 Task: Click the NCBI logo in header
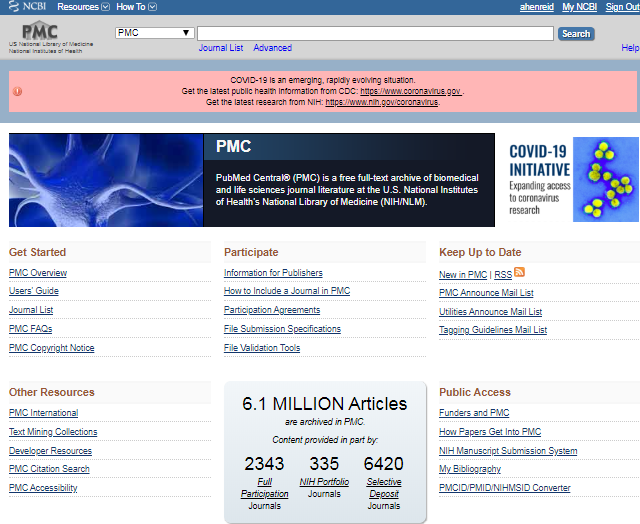(27, 7)
